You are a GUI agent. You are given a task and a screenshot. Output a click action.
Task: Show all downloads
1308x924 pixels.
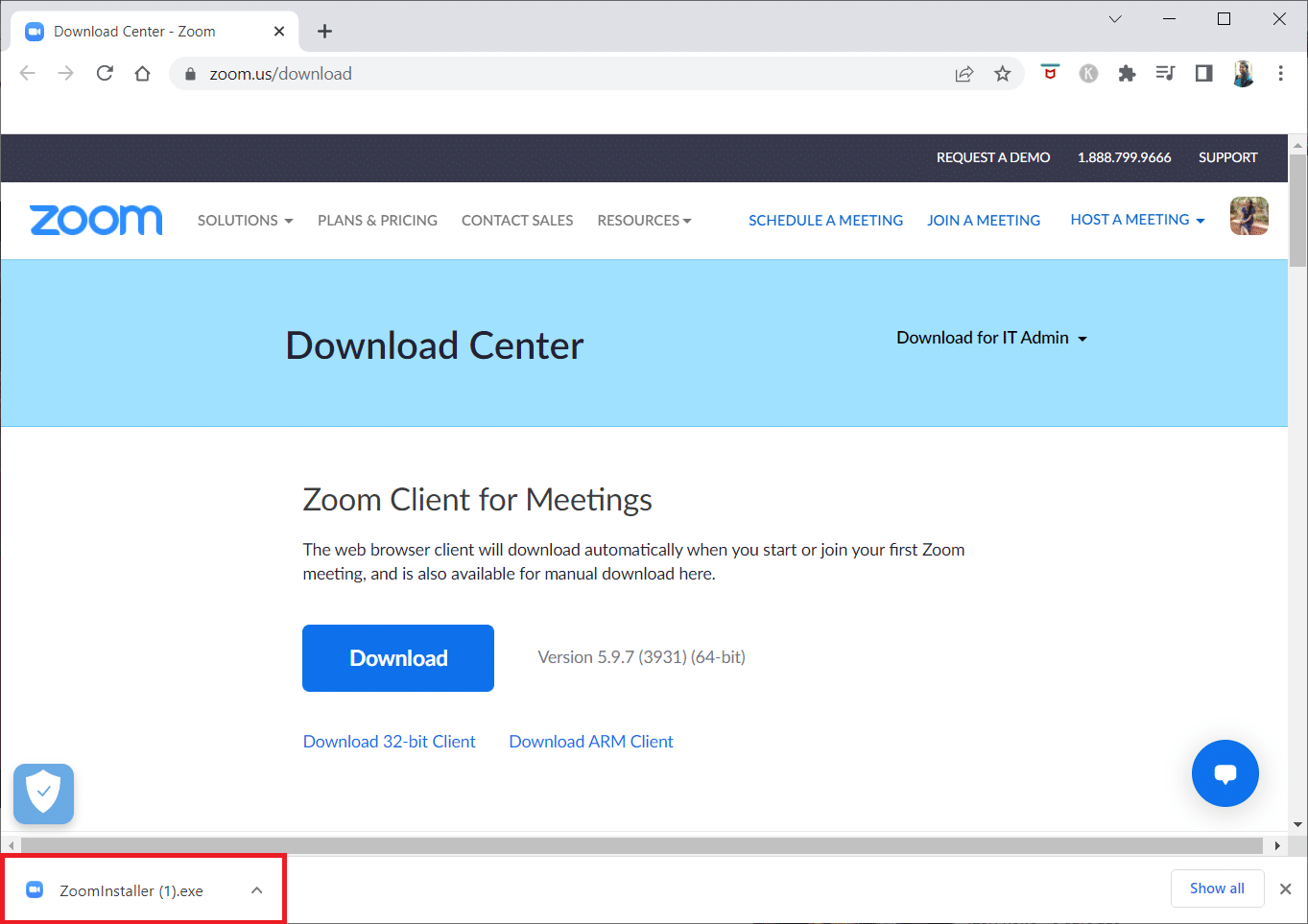tap(1217, 888)
